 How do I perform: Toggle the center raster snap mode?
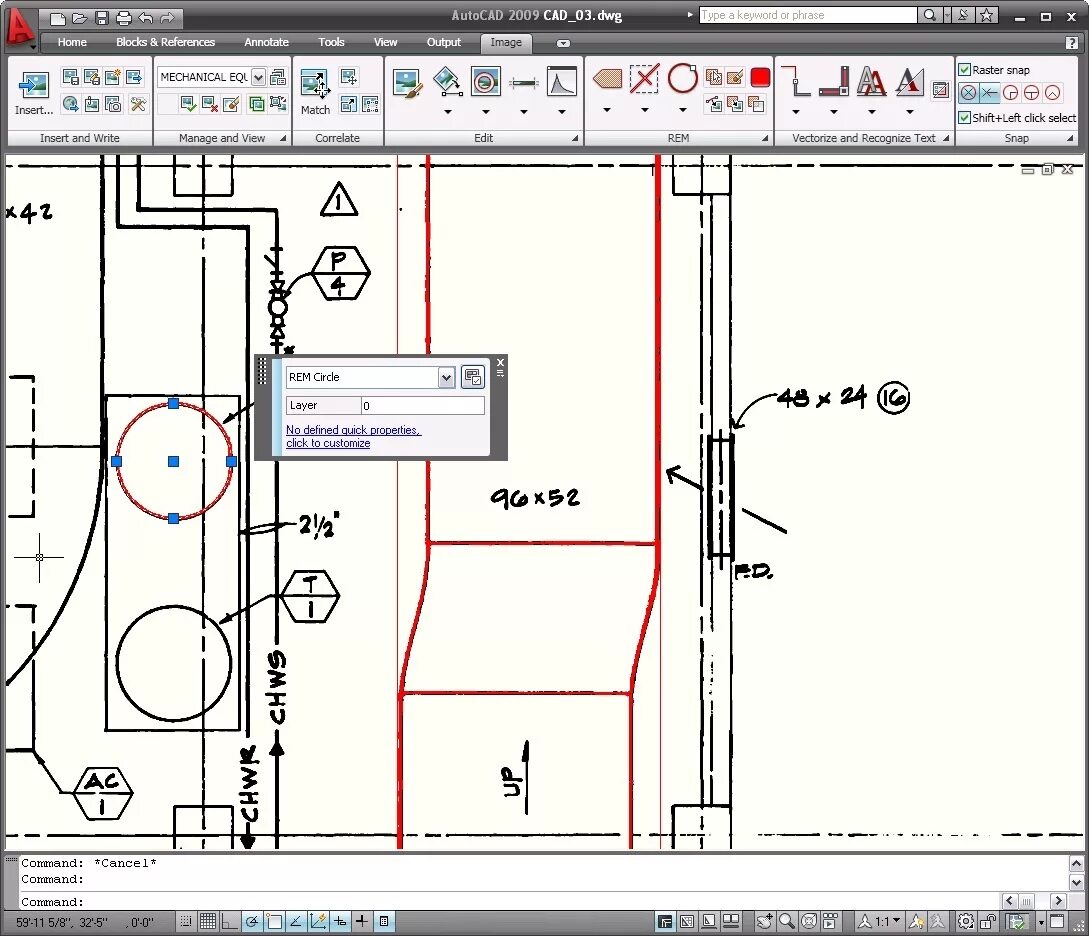[x=969, y=92]
